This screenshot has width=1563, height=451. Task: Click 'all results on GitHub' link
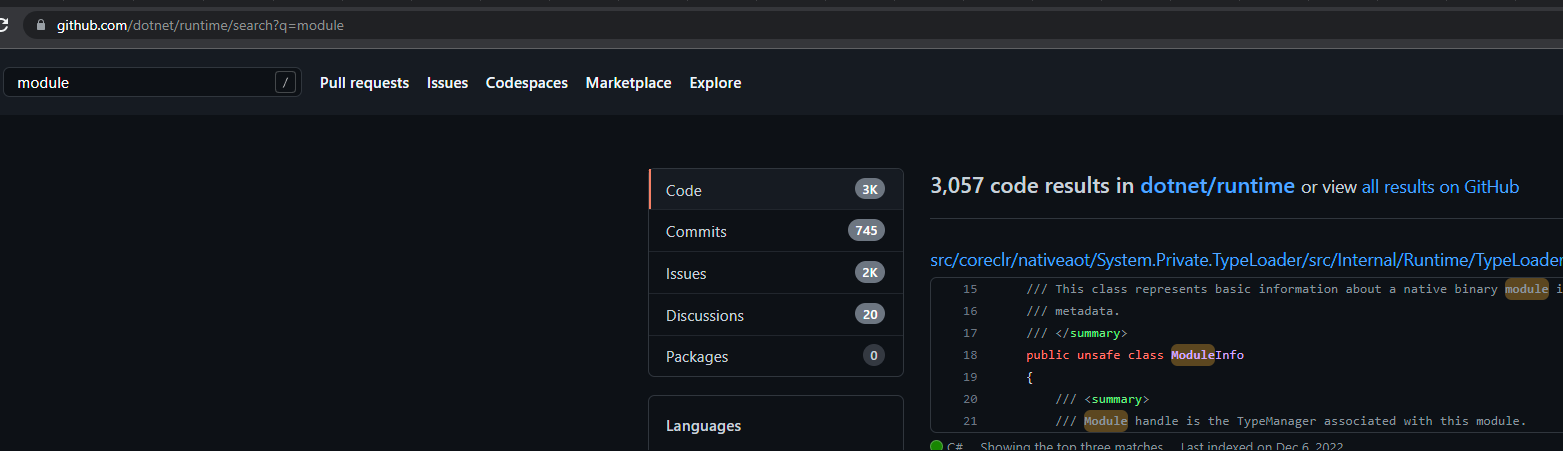coord(1440,187)
